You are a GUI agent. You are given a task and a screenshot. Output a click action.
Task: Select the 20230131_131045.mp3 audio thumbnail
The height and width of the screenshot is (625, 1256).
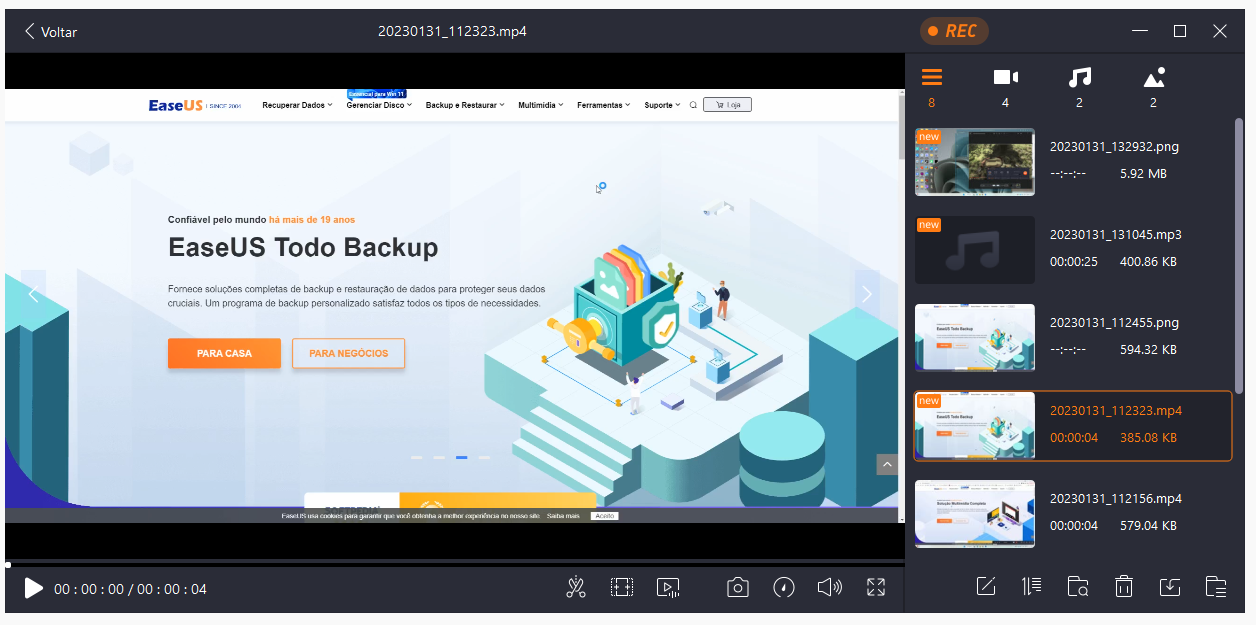coord(975,250)
